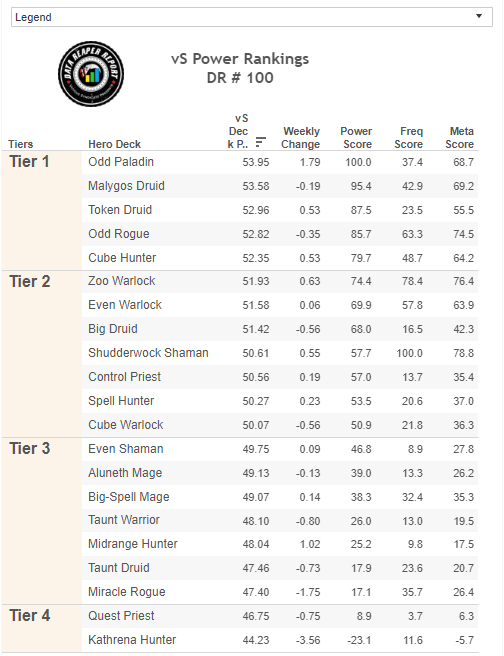Select the Tier 4 group label
Screen dimensions: 504x656
pos(30,615)
